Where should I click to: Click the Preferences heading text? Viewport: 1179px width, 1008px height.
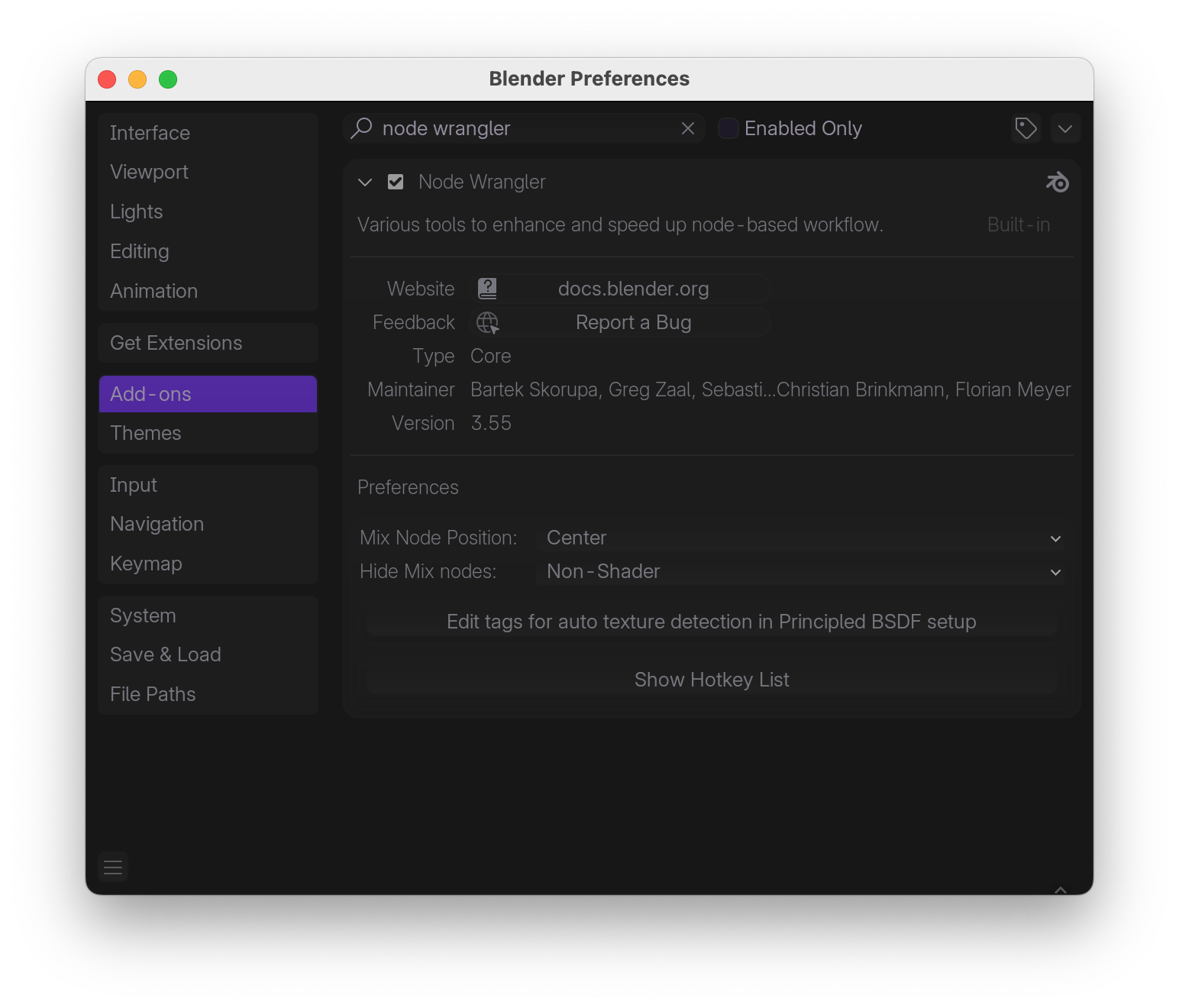(408, 487)
